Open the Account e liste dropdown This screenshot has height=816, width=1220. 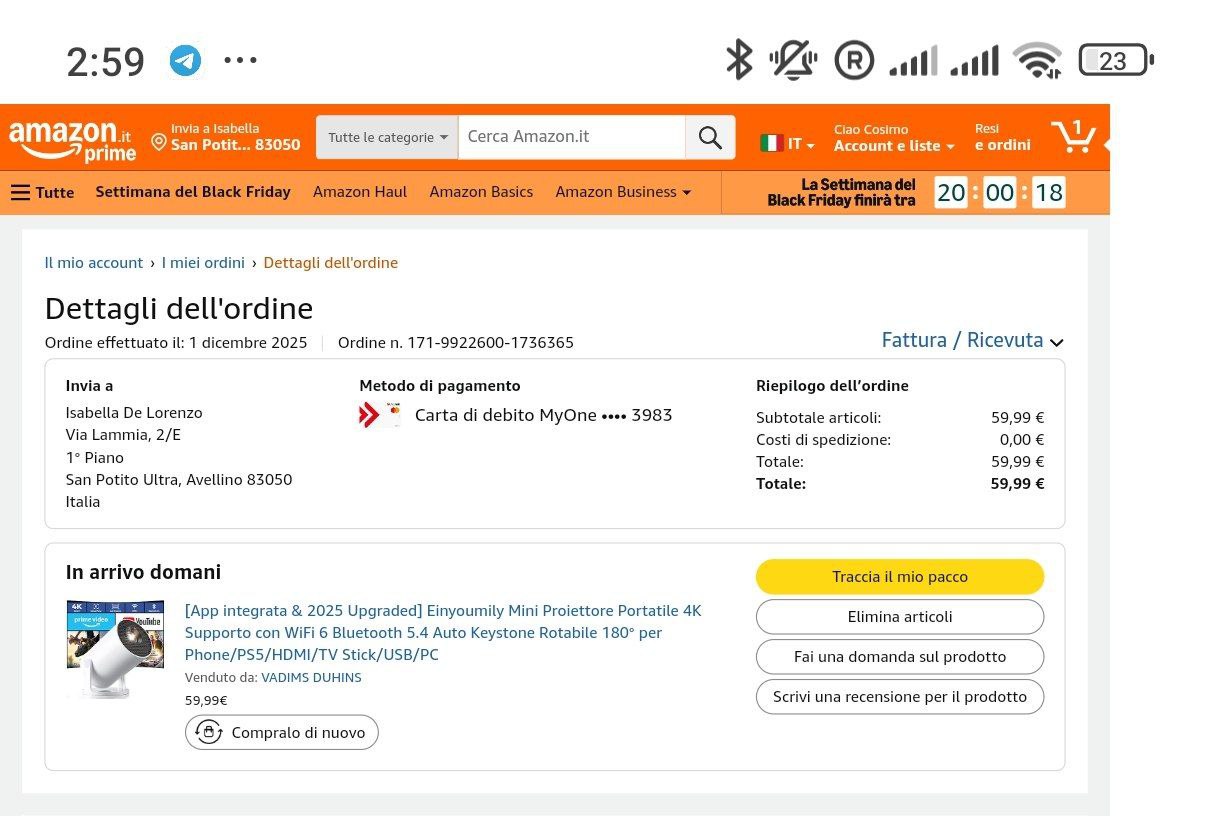point(894,146)
